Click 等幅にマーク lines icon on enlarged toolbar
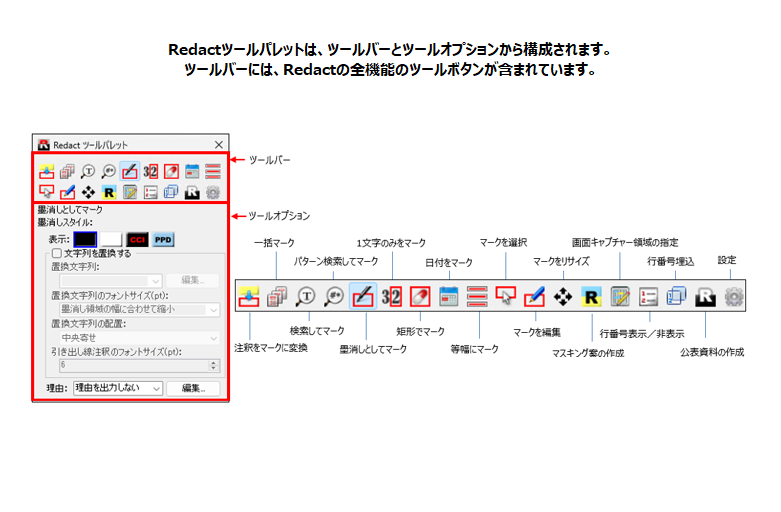The width and height of the screenshot is (781, 512). coord(477,297)
